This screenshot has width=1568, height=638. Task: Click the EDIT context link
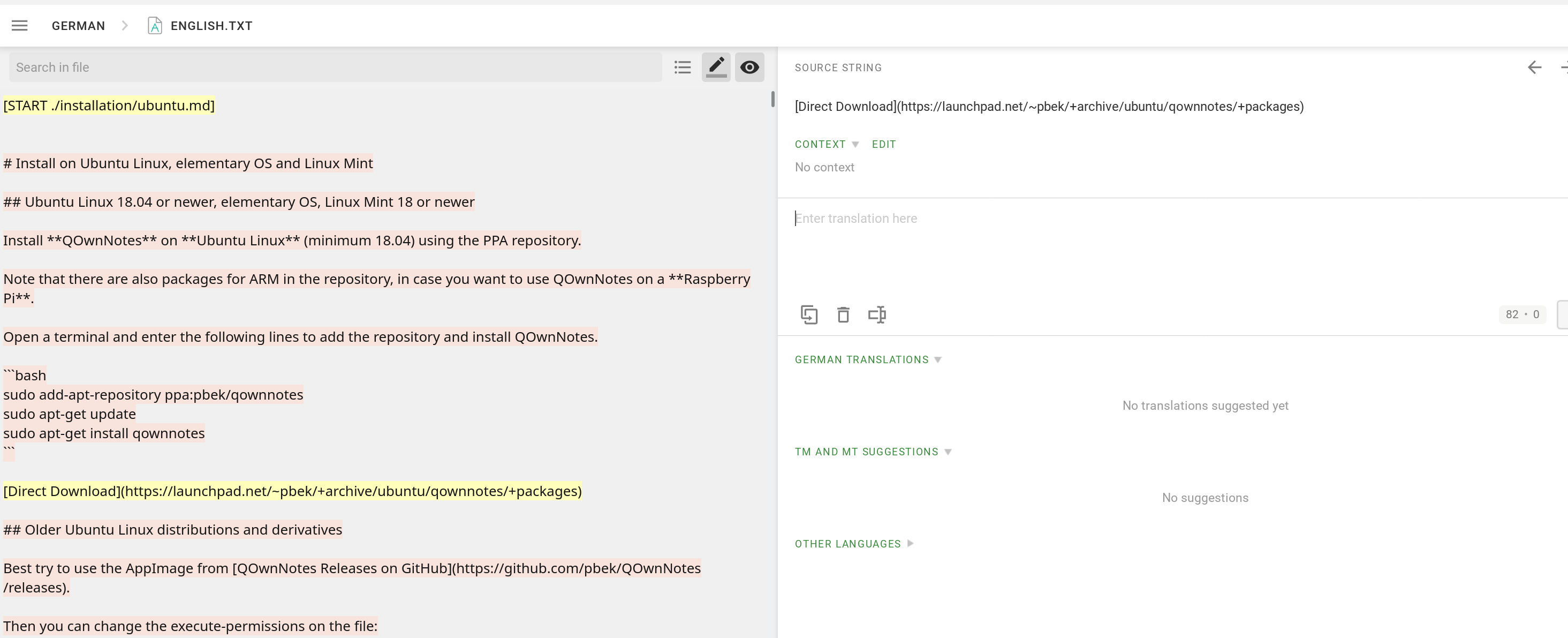tap(884, 145)
